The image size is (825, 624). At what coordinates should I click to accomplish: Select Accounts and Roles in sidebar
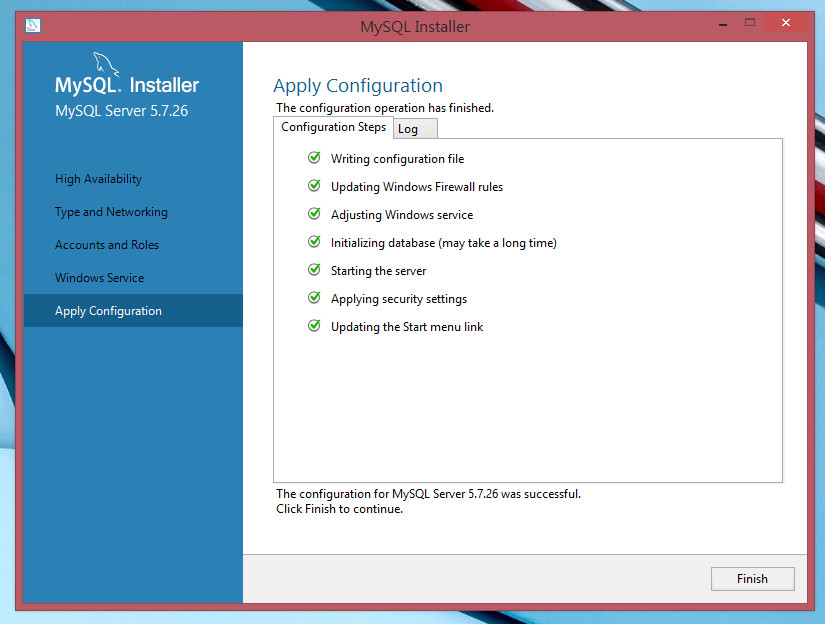pos(107,245)
